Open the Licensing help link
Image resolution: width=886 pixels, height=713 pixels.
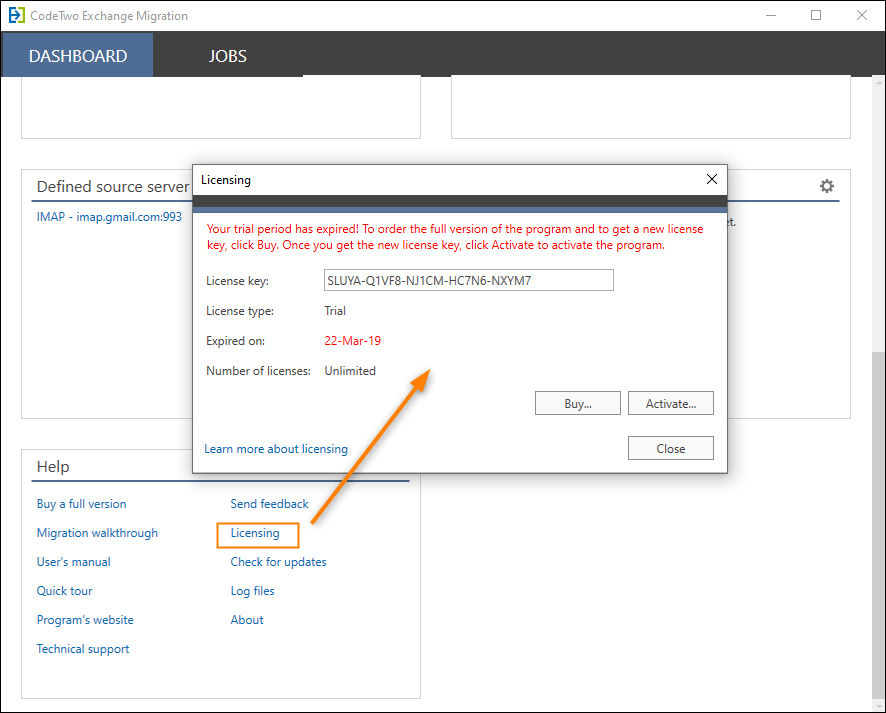255,533
